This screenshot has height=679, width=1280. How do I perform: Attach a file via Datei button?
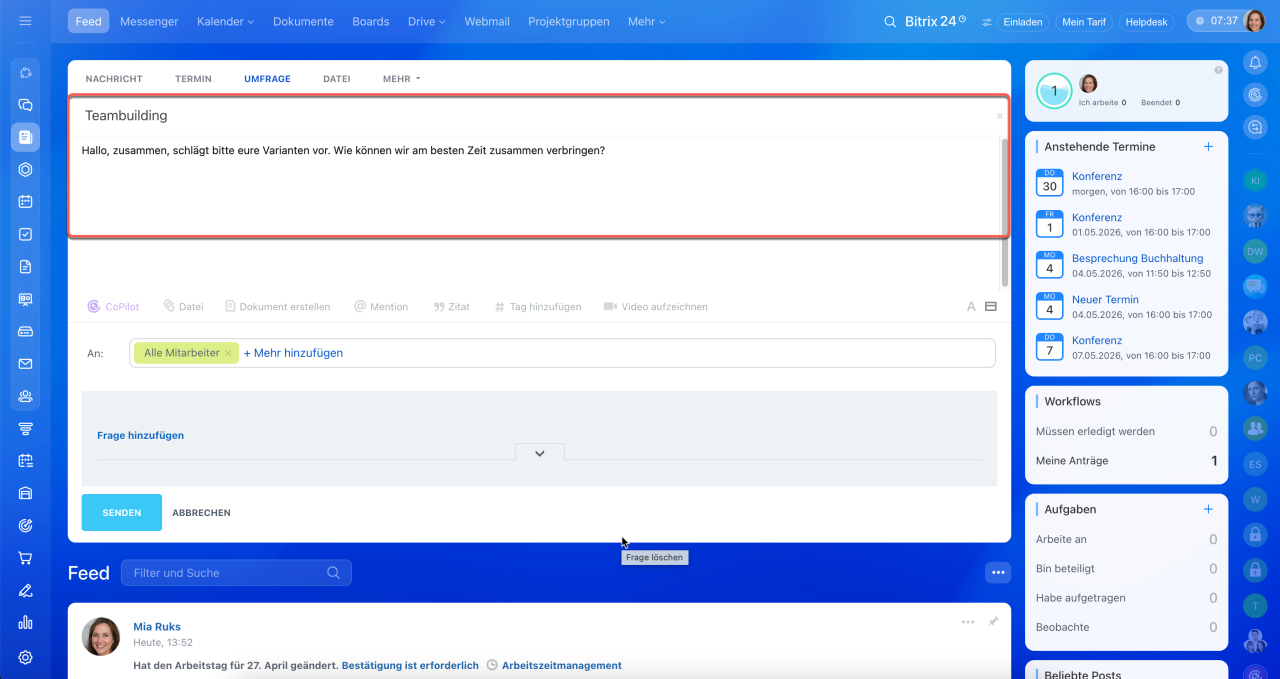(x=183, y=307)
